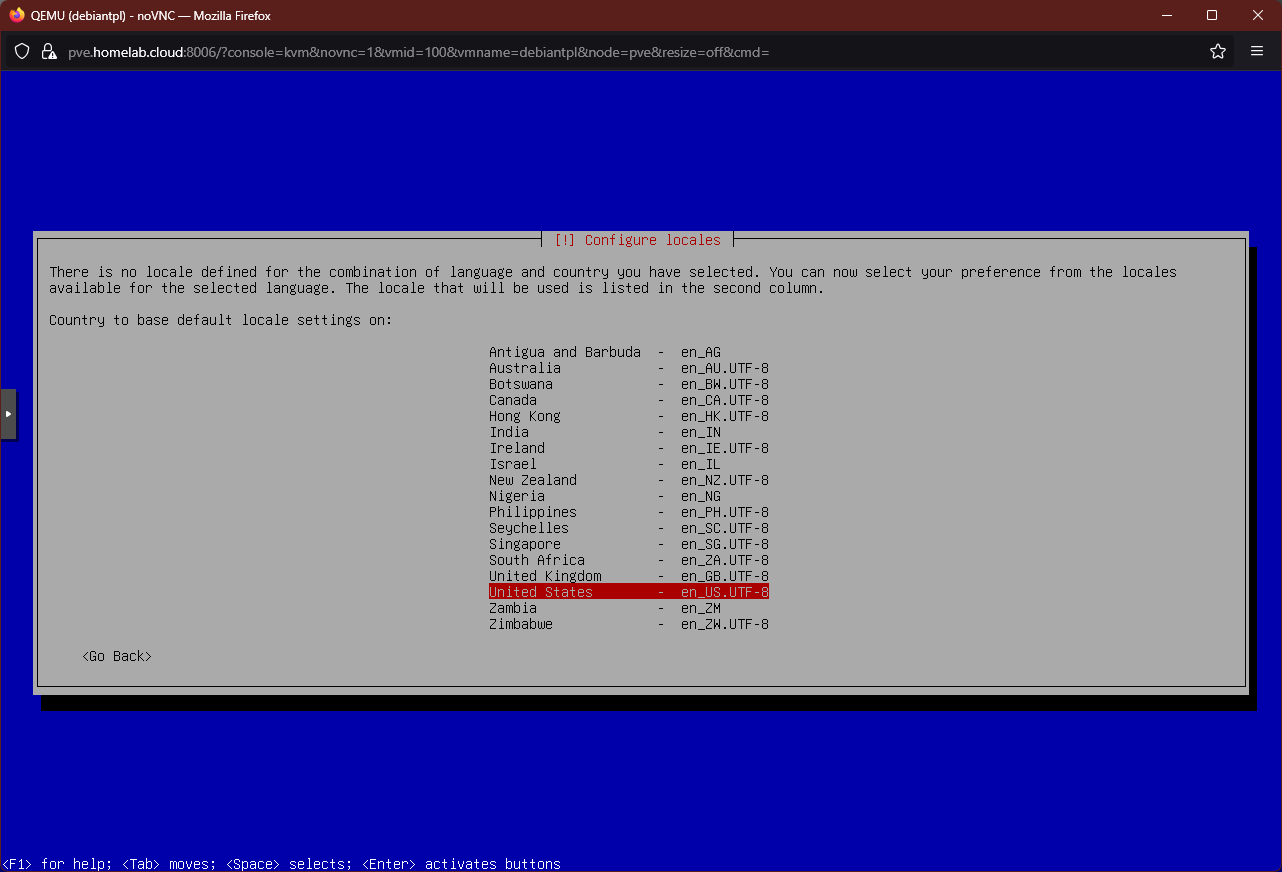The width and height of the screenshot is (1282, 872).
Task: Bookmark this page using the star icon
Action: click(1217, 51)
